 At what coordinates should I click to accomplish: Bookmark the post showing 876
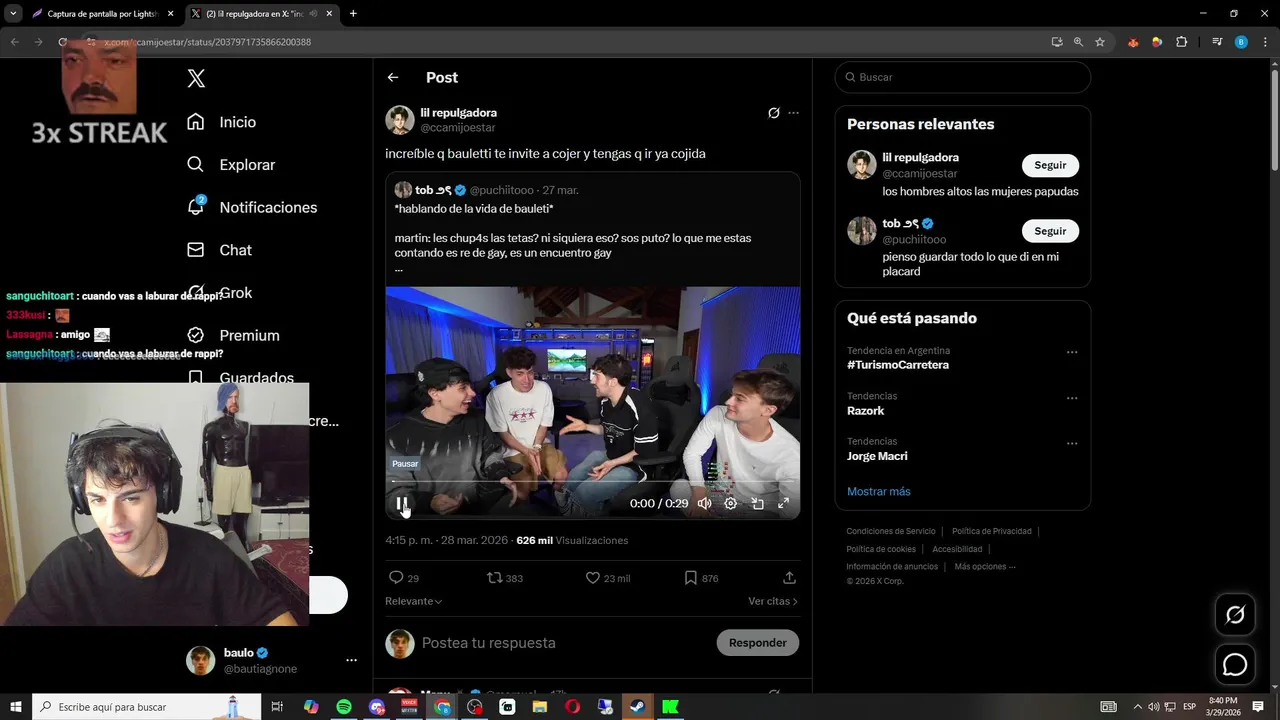[701, 578]
